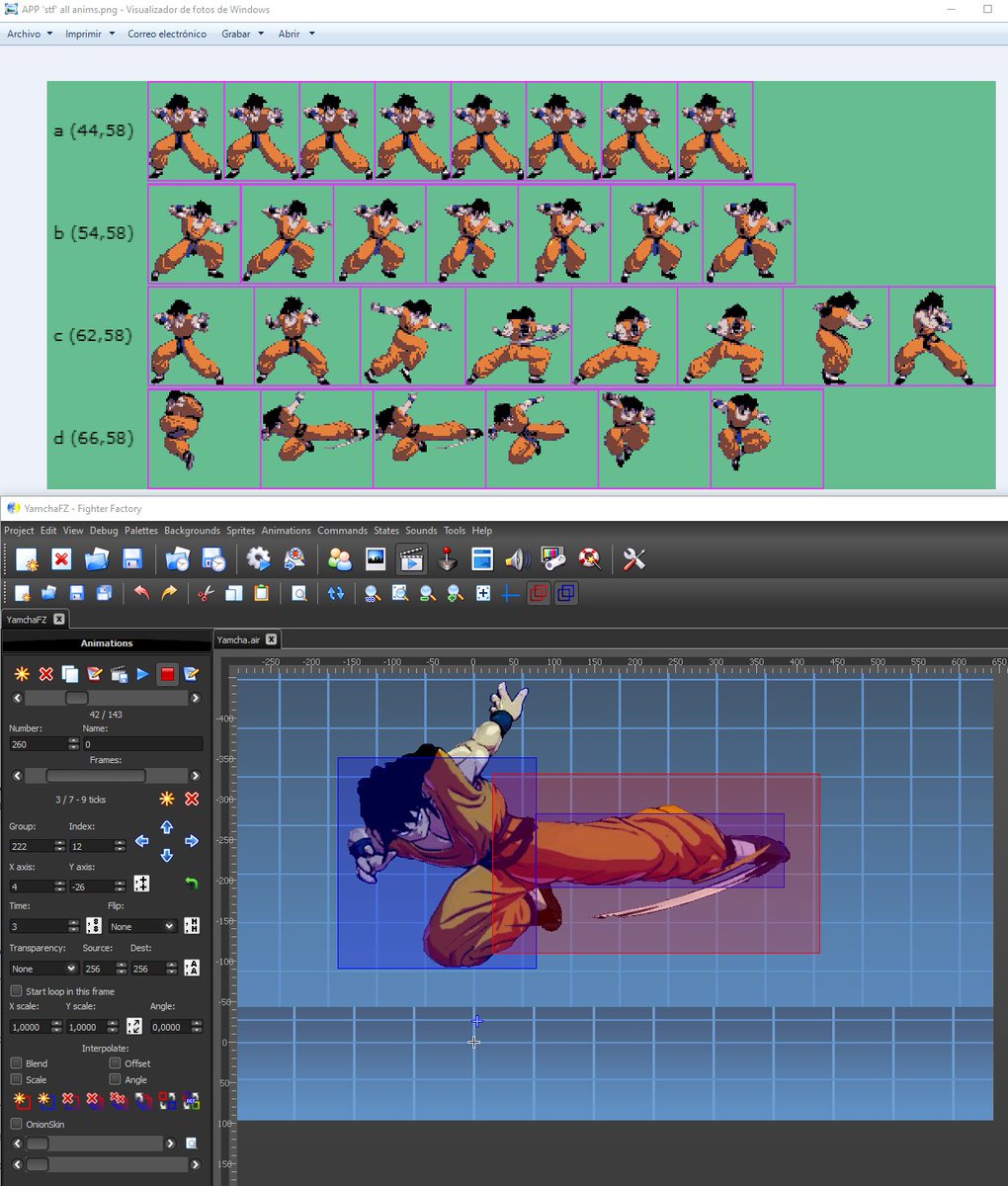Play the animation with the blue arrow

[x=143, y=674]
